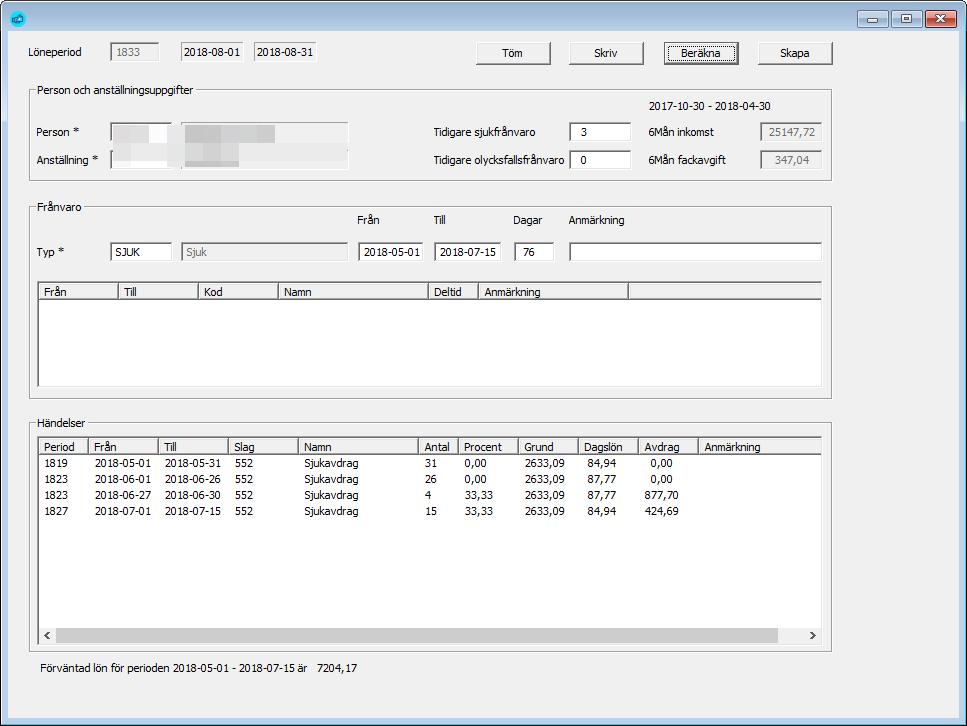
Task: Click the Frånvaro list's Till column header
Action: click(158, 292)
